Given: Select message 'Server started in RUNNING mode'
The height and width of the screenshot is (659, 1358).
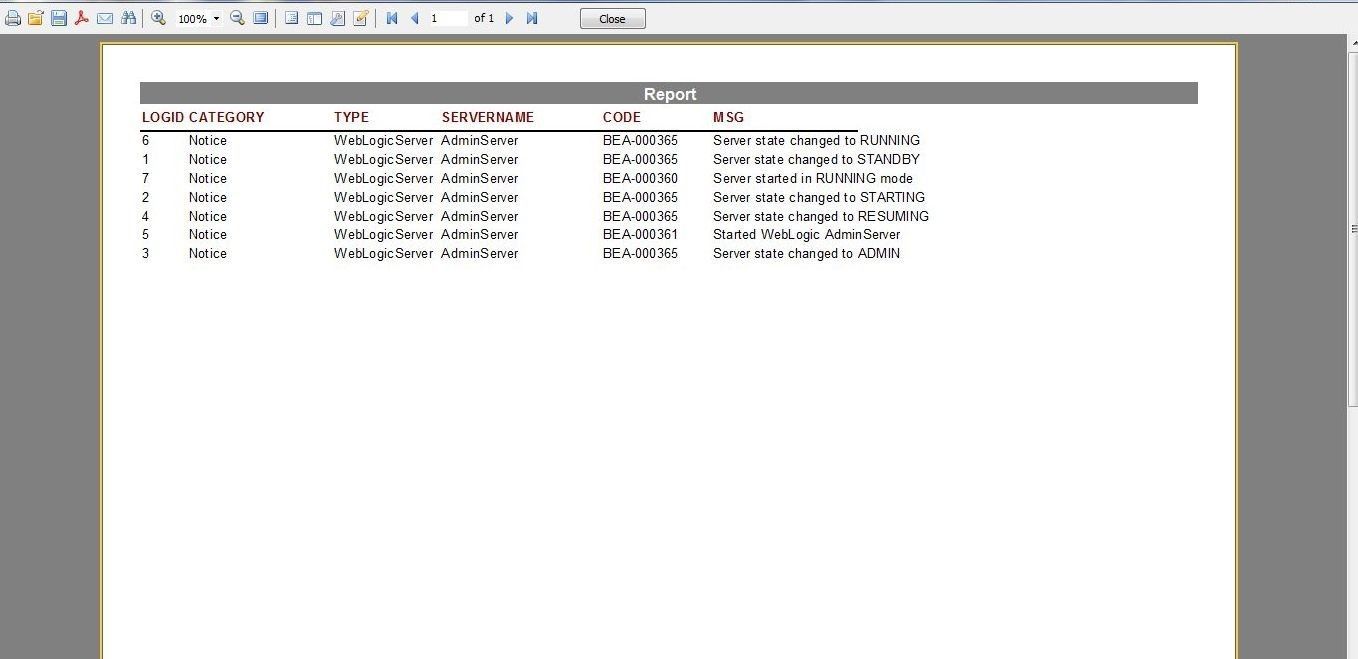Looking at the screenshot, I should point(813,178).
